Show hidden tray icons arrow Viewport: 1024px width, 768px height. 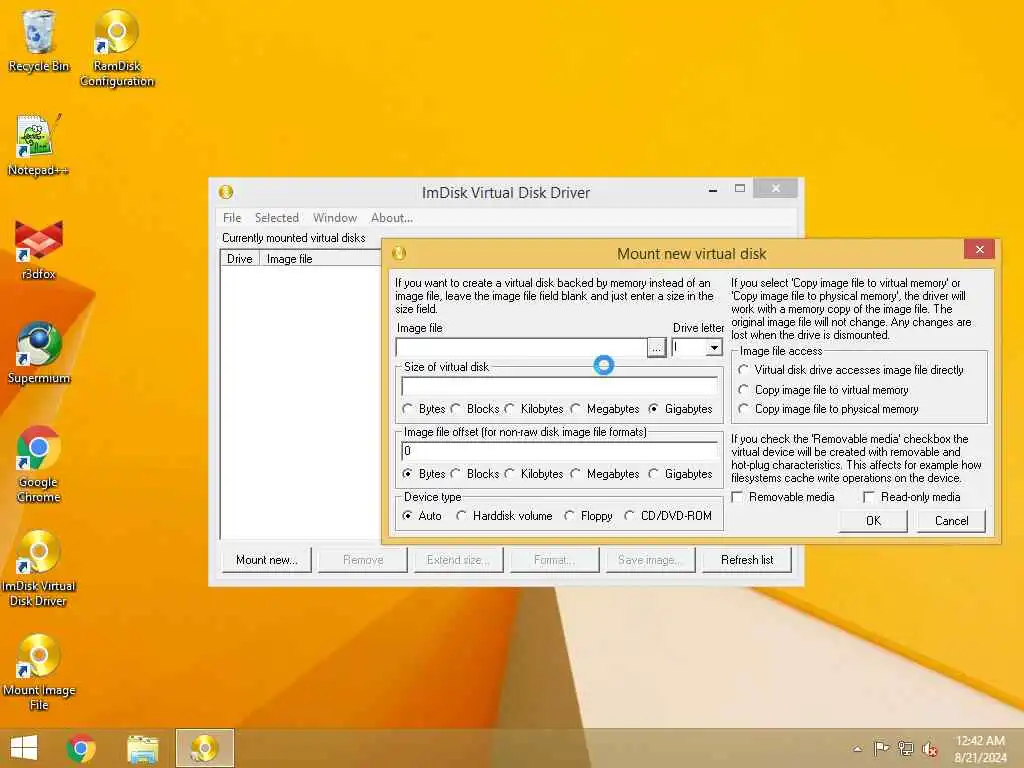(857, 748)
